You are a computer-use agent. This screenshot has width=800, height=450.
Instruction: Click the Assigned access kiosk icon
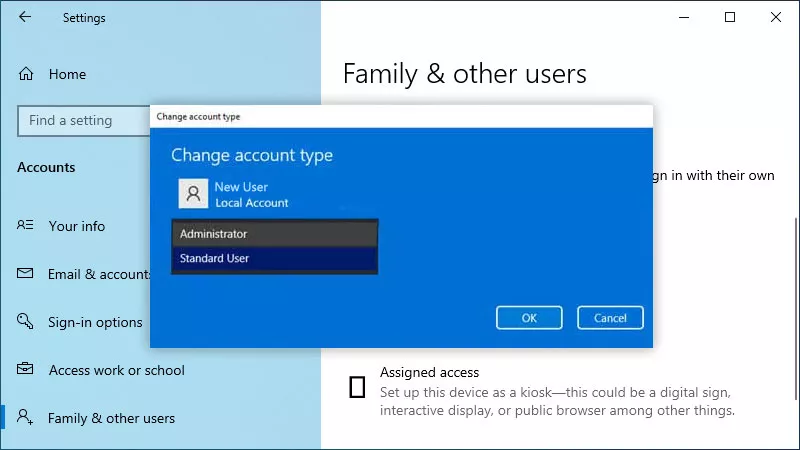357,387
